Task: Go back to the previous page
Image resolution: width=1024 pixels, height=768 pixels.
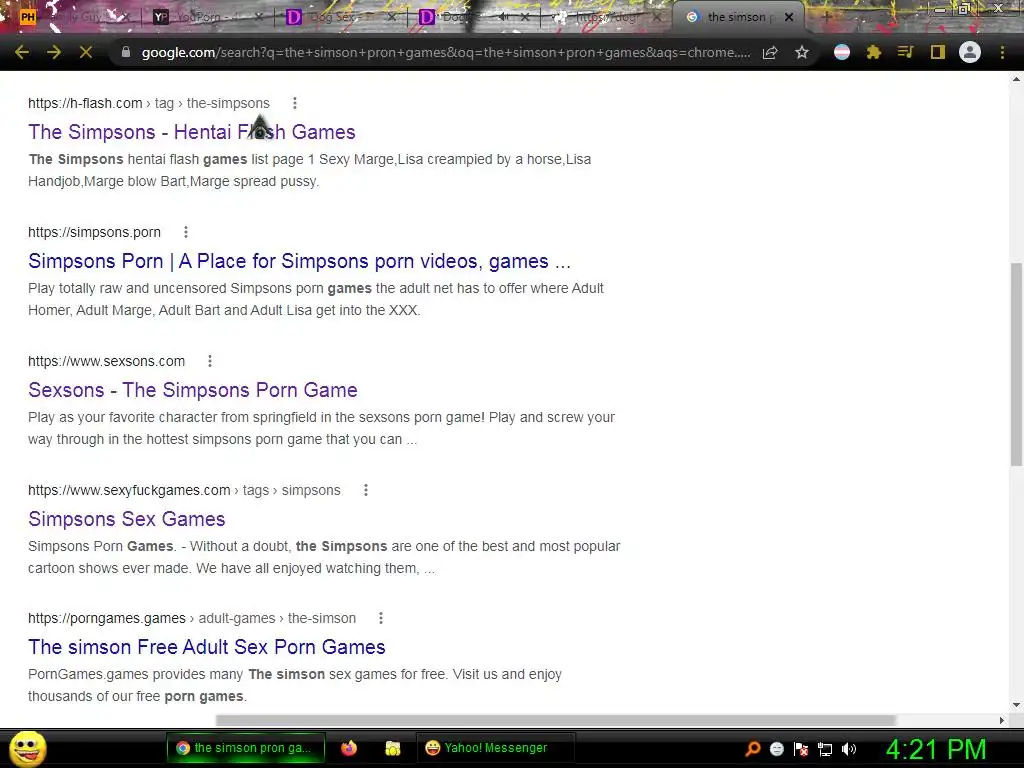Action: click(x=22, y=52)
